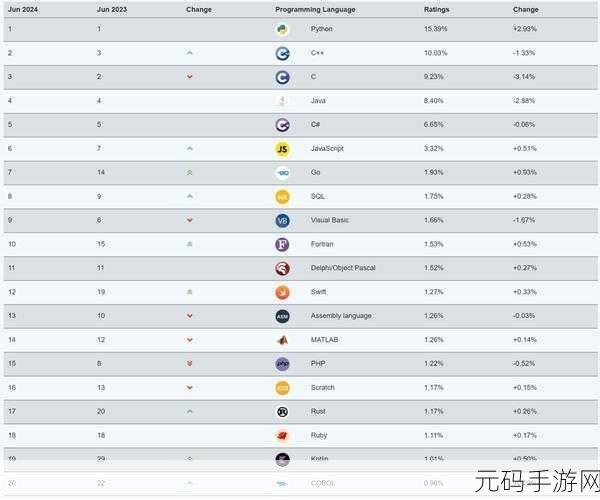Click the PHP logo icon

[x=282, y=364]
